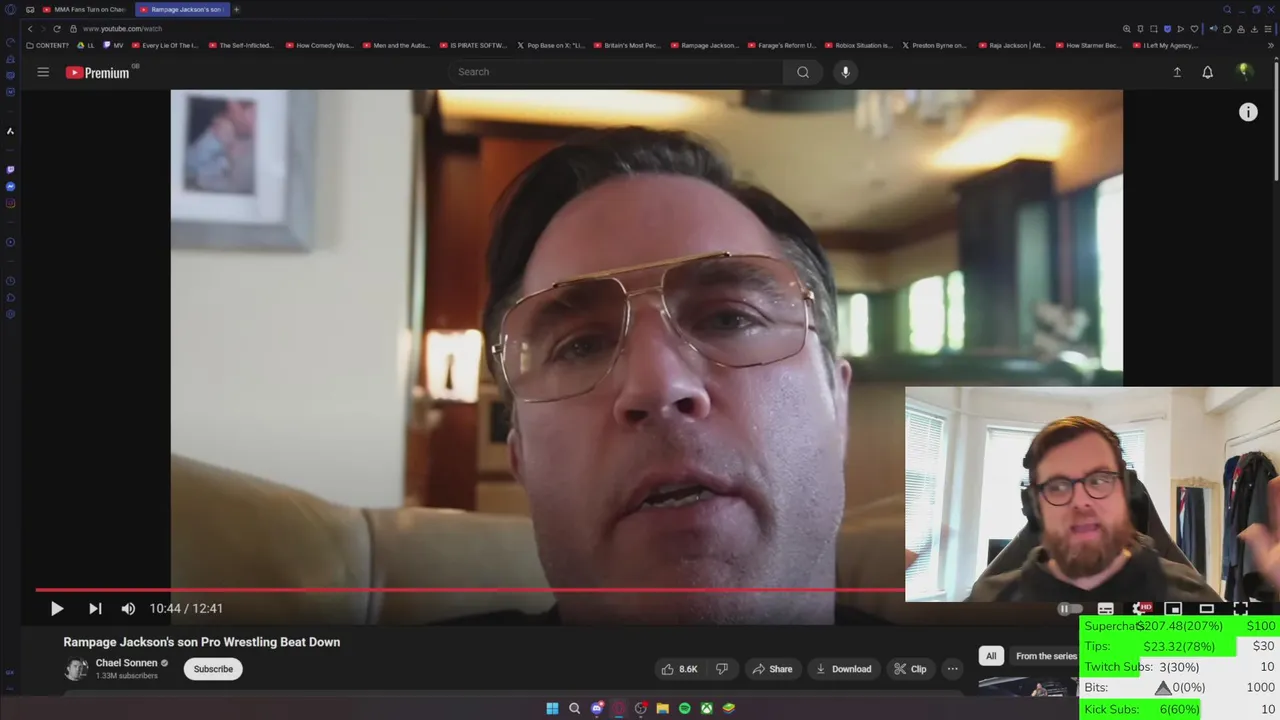This screenshot has height=720, width=1280.
Task: Like the video with 8.6K likes
Action: point(679,669)
